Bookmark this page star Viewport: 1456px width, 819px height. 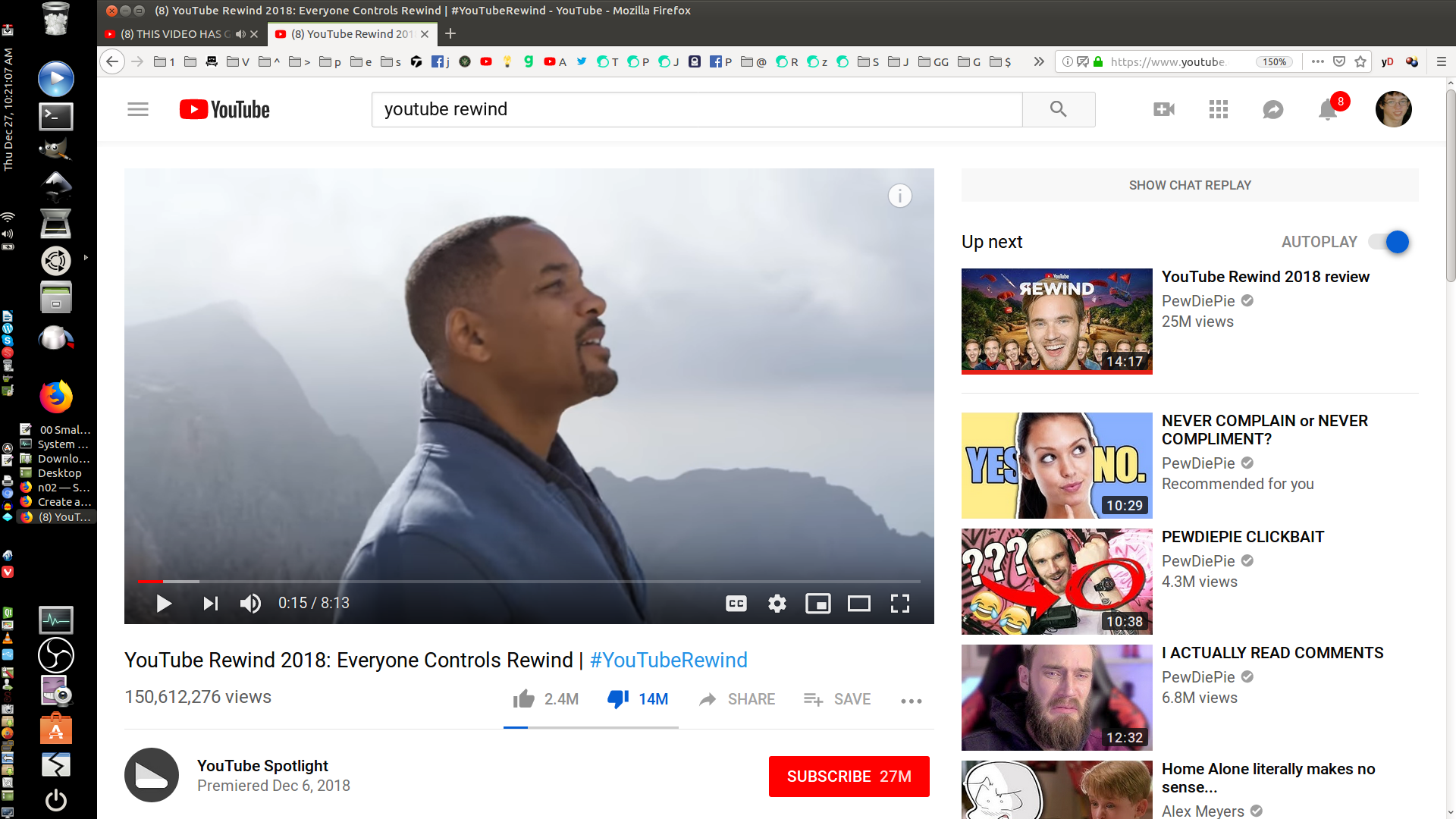coord(1360,62)
